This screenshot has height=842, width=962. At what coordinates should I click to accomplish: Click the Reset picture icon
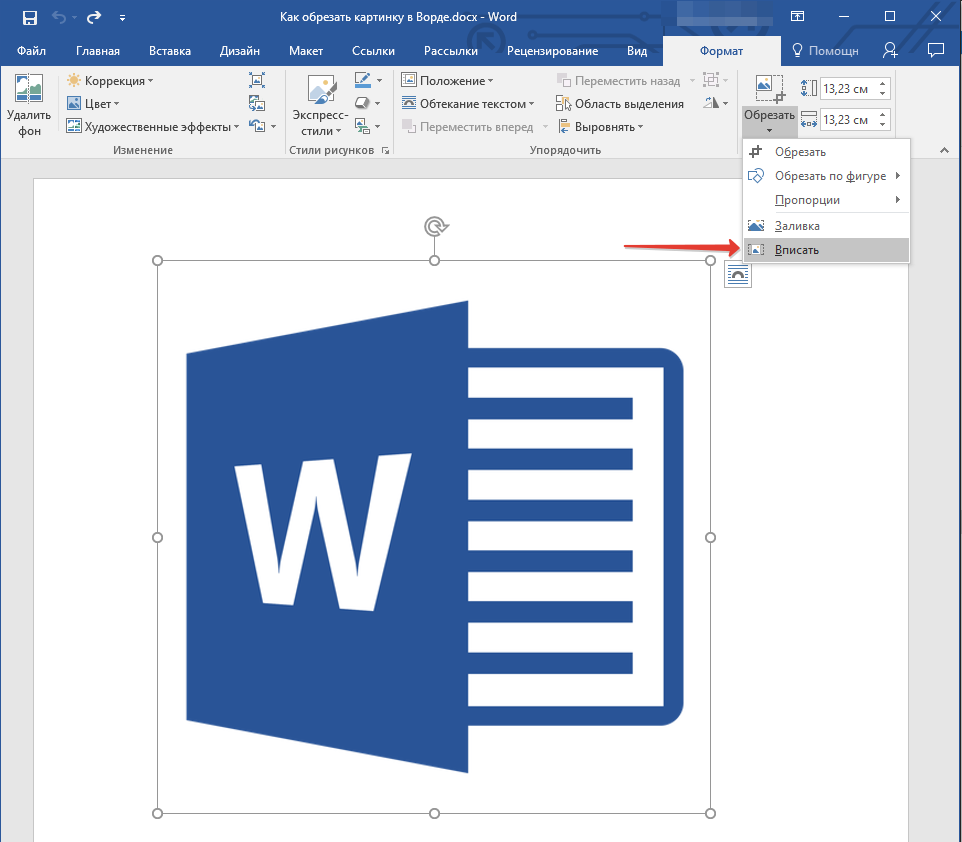[x=257, y=126]
